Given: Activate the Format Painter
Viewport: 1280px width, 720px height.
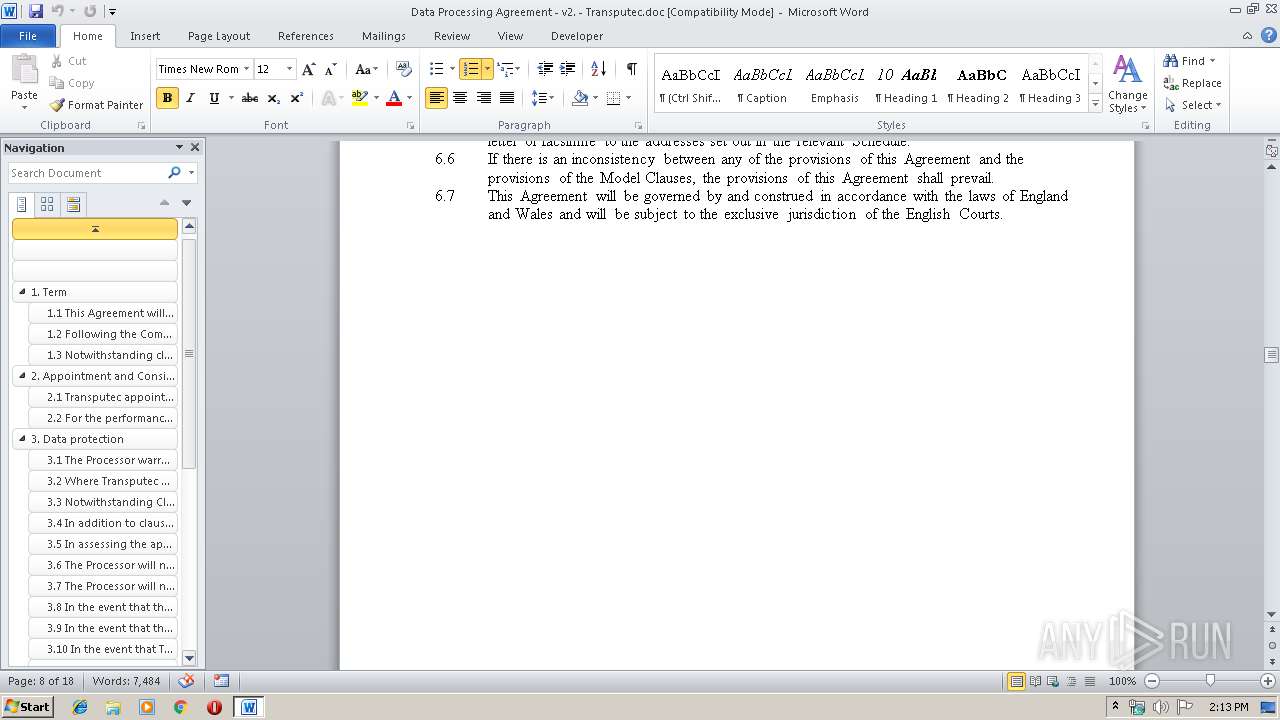Looking at the screenshot, I should click(x=97, y=105).
